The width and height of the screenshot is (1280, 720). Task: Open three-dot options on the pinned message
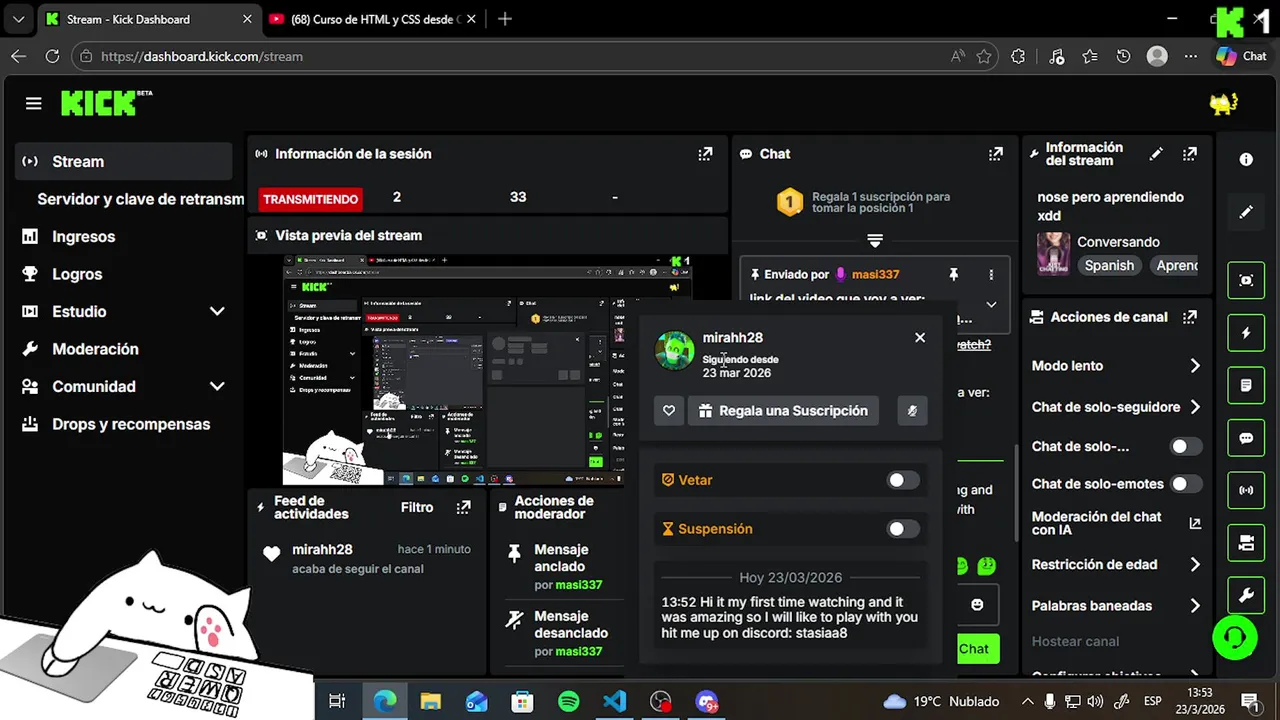991,274
